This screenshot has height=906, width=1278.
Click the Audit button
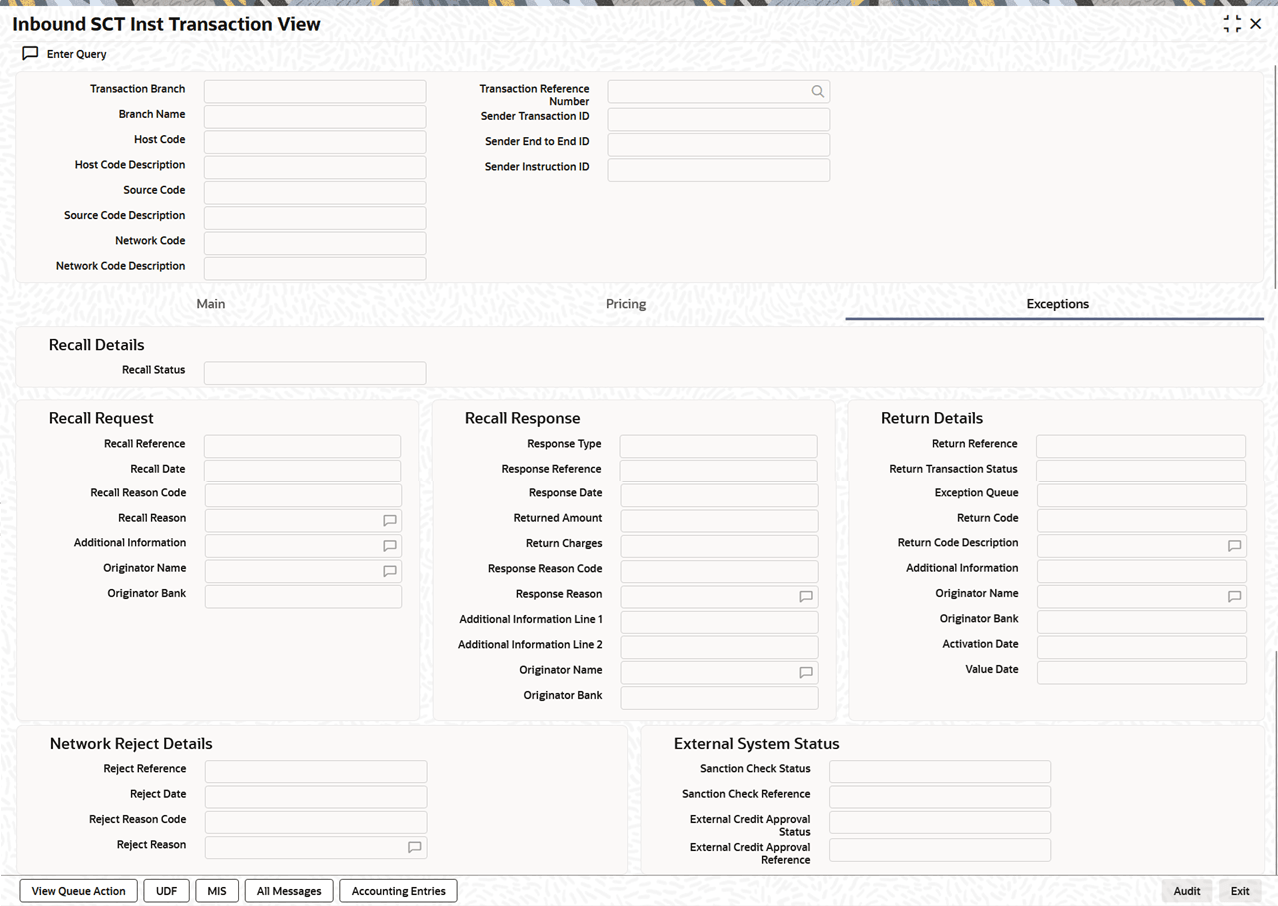pos(1187,891)
